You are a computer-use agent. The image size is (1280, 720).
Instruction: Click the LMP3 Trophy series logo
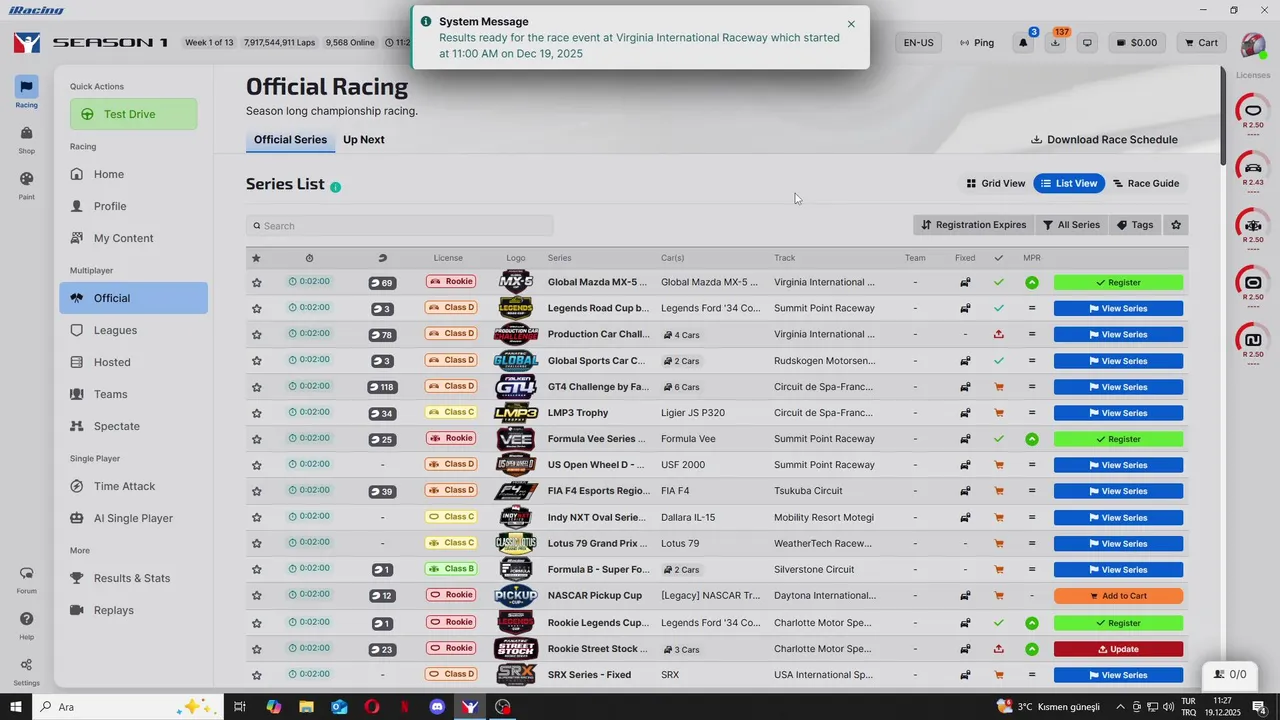[x=516, y=412]
